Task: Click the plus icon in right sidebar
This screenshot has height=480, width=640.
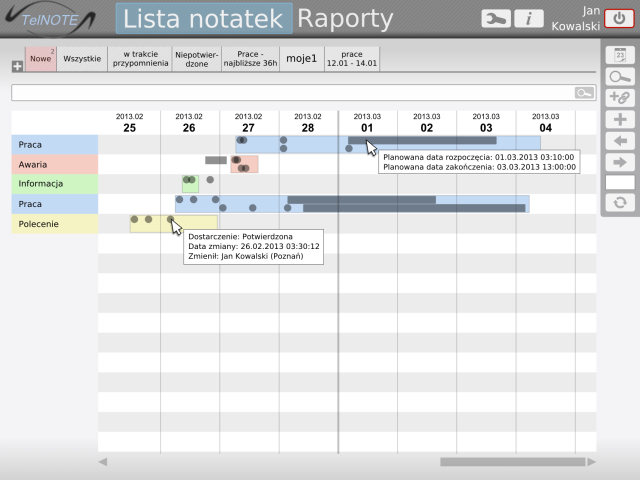Action: pos(620,120)
